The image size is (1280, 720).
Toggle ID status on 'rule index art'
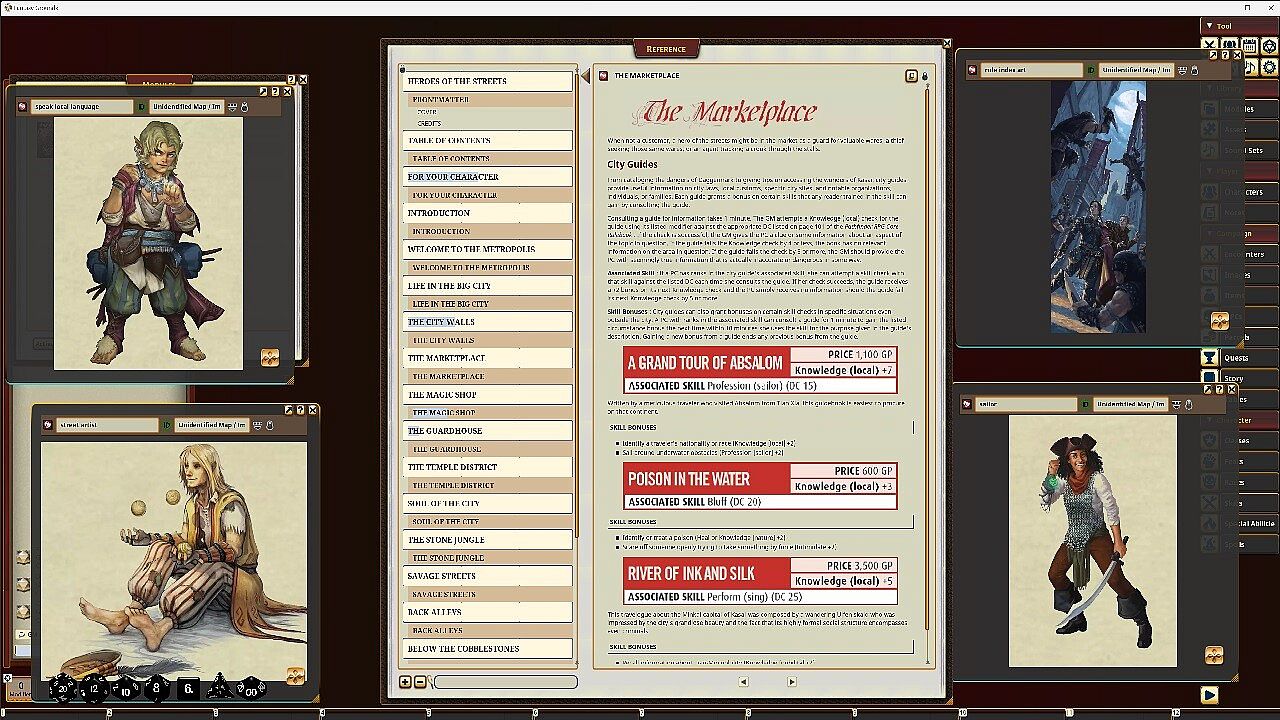pyautogui.click(x=1091, y=70)
